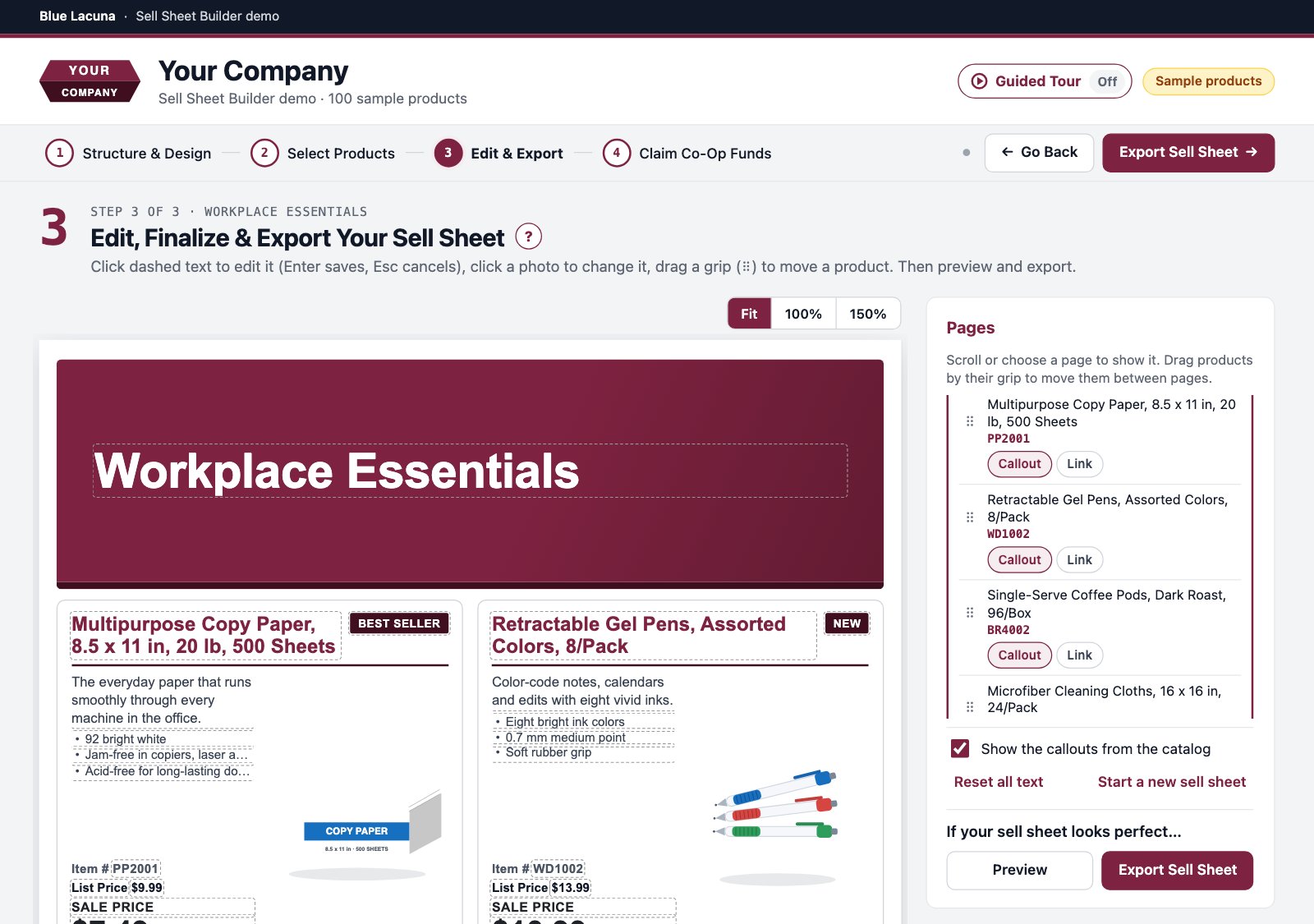Click the grip handle for Multipurpose Copy Paper
This screenshot has height=924, width=1314.
click(970, 421)
